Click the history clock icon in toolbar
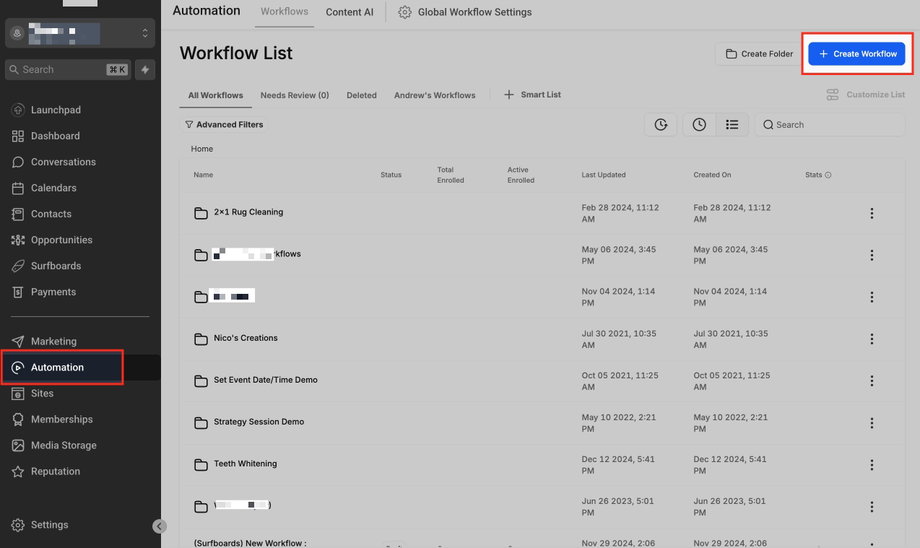The height and width of the screenshot is (548, 920). [661, 124]
